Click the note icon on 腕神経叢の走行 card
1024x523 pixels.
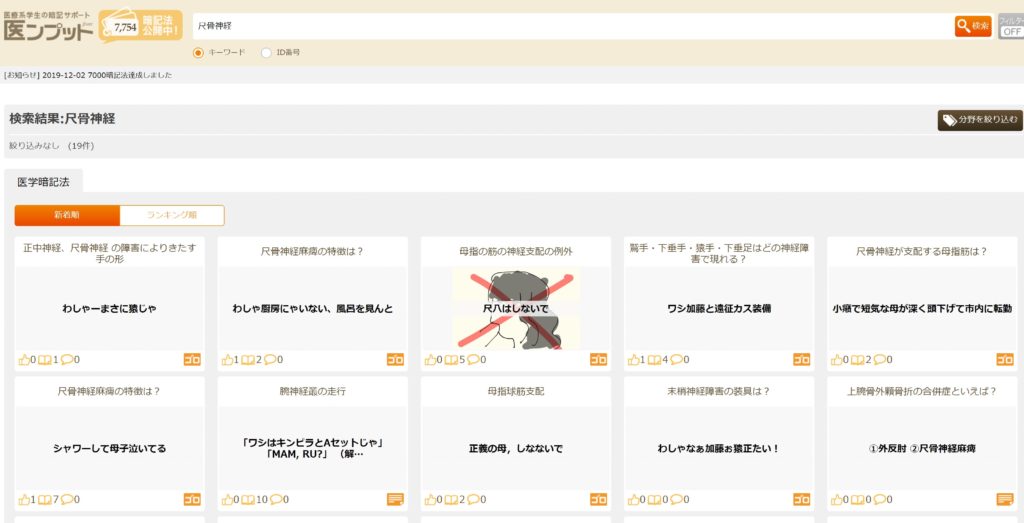click(395, 499)
